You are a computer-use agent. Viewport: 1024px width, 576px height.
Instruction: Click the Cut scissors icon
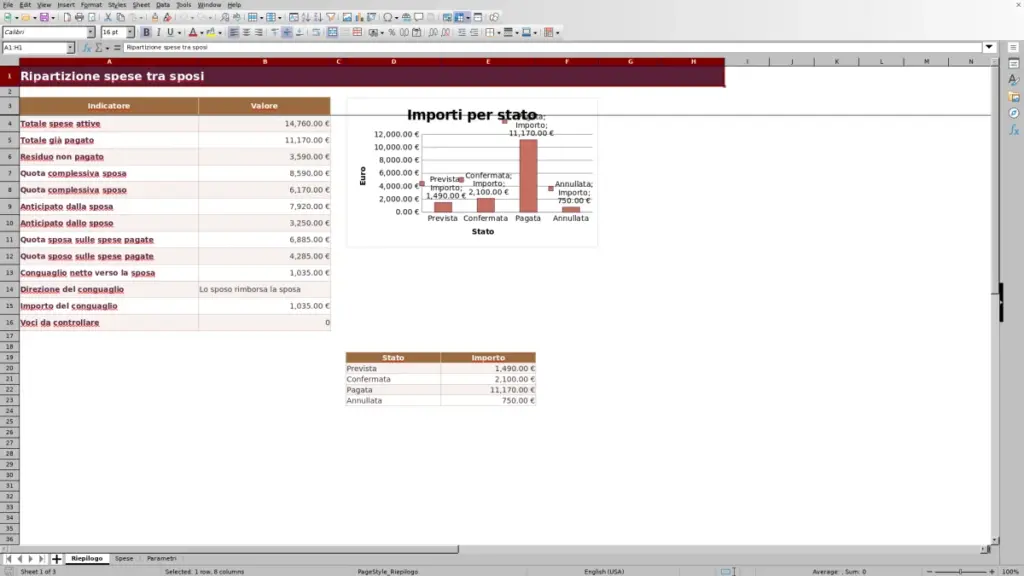[108, 17]
